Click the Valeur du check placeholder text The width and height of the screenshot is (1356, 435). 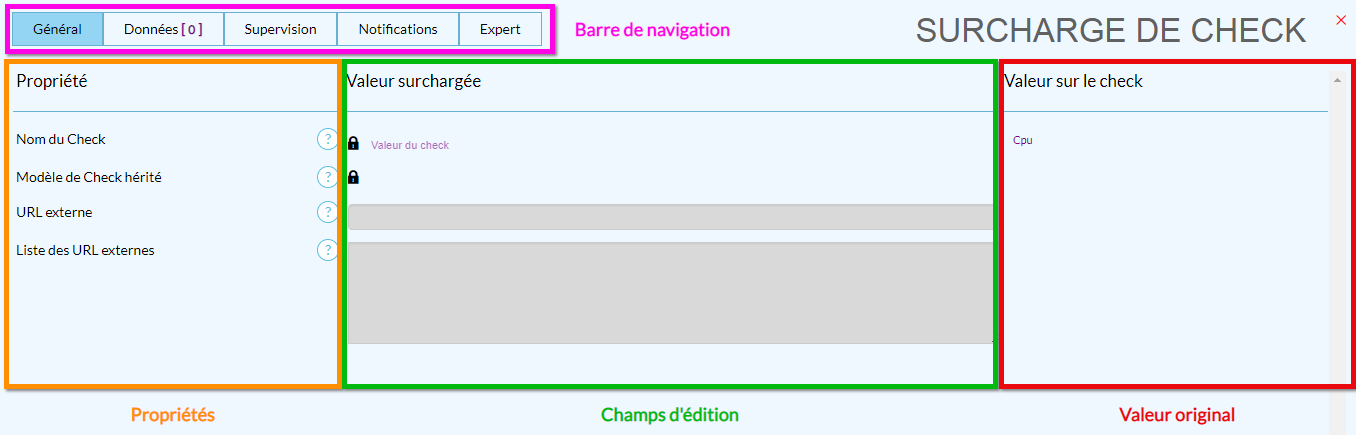pos(410,145)
